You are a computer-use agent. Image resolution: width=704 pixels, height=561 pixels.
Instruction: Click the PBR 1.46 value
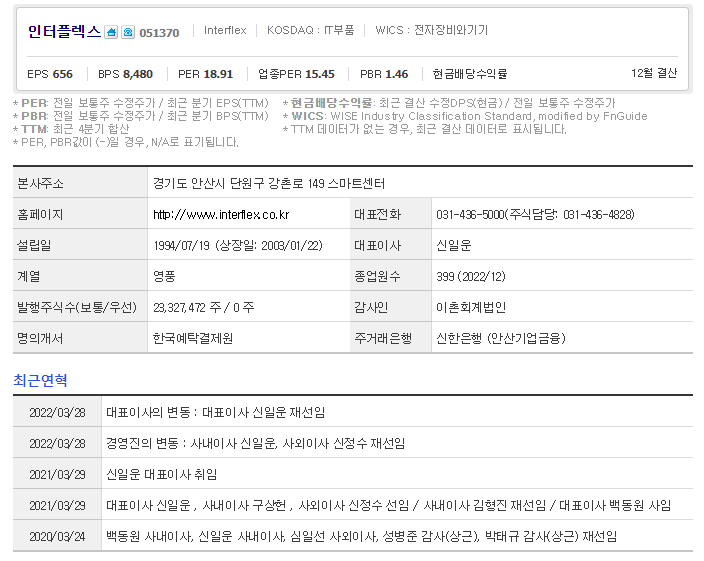[x=384, y=74]
